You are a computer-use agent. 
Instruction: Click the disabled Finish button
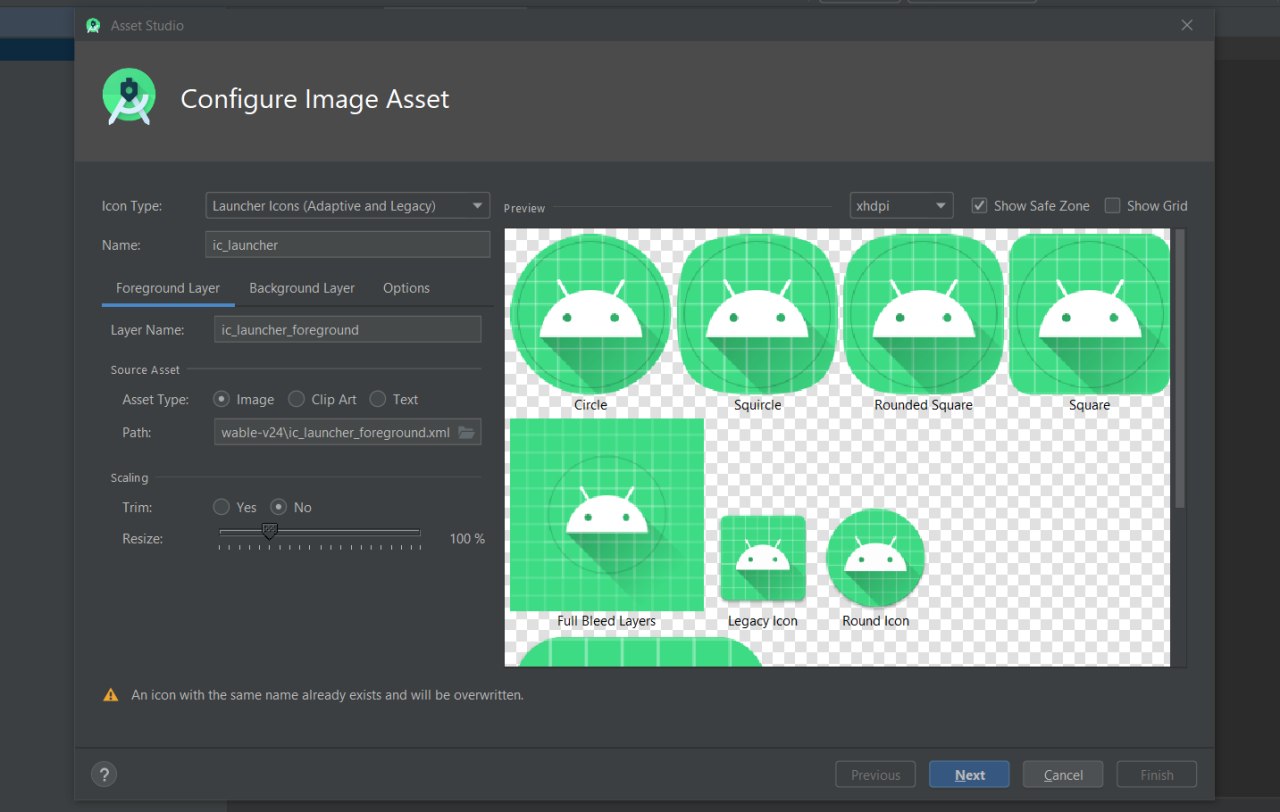pyautogui.click(x=1157, y=775)
